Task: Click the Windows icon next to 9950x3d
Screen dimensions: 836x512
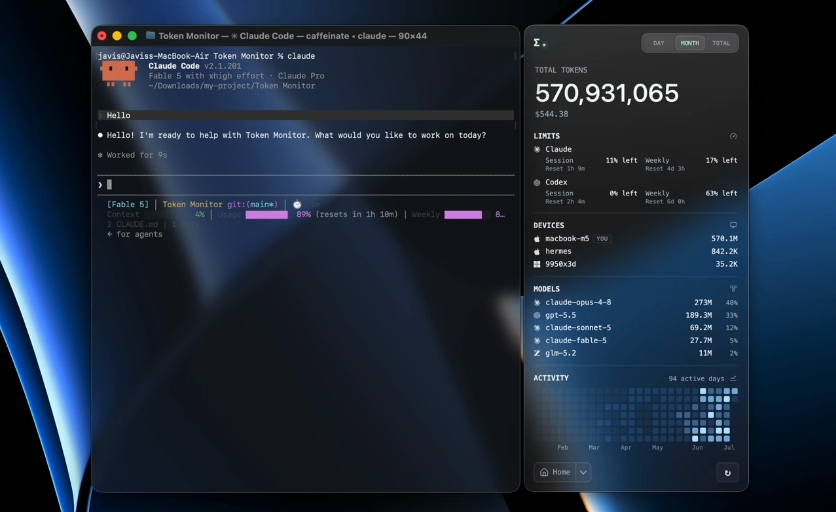Action: pos(537,265)
